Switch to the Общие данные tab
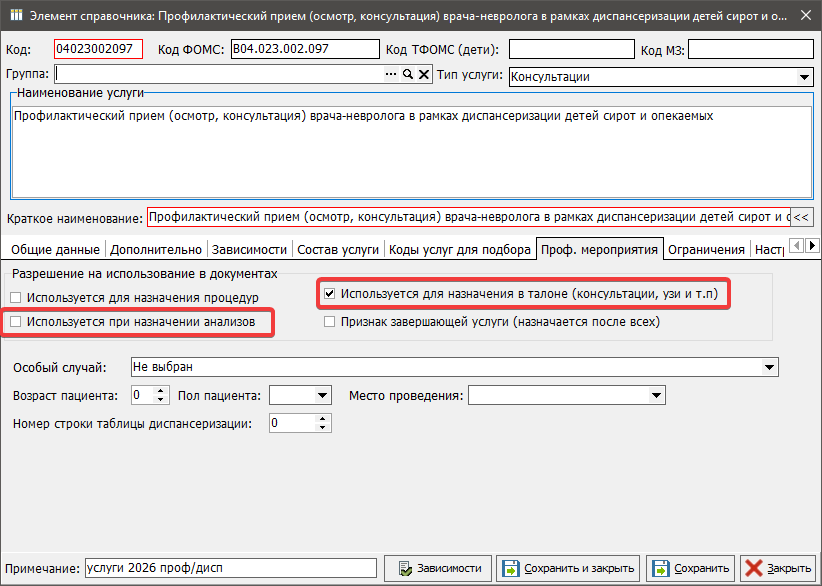Image resolution: width=822 pixels, height=586 pixels. 56,249
